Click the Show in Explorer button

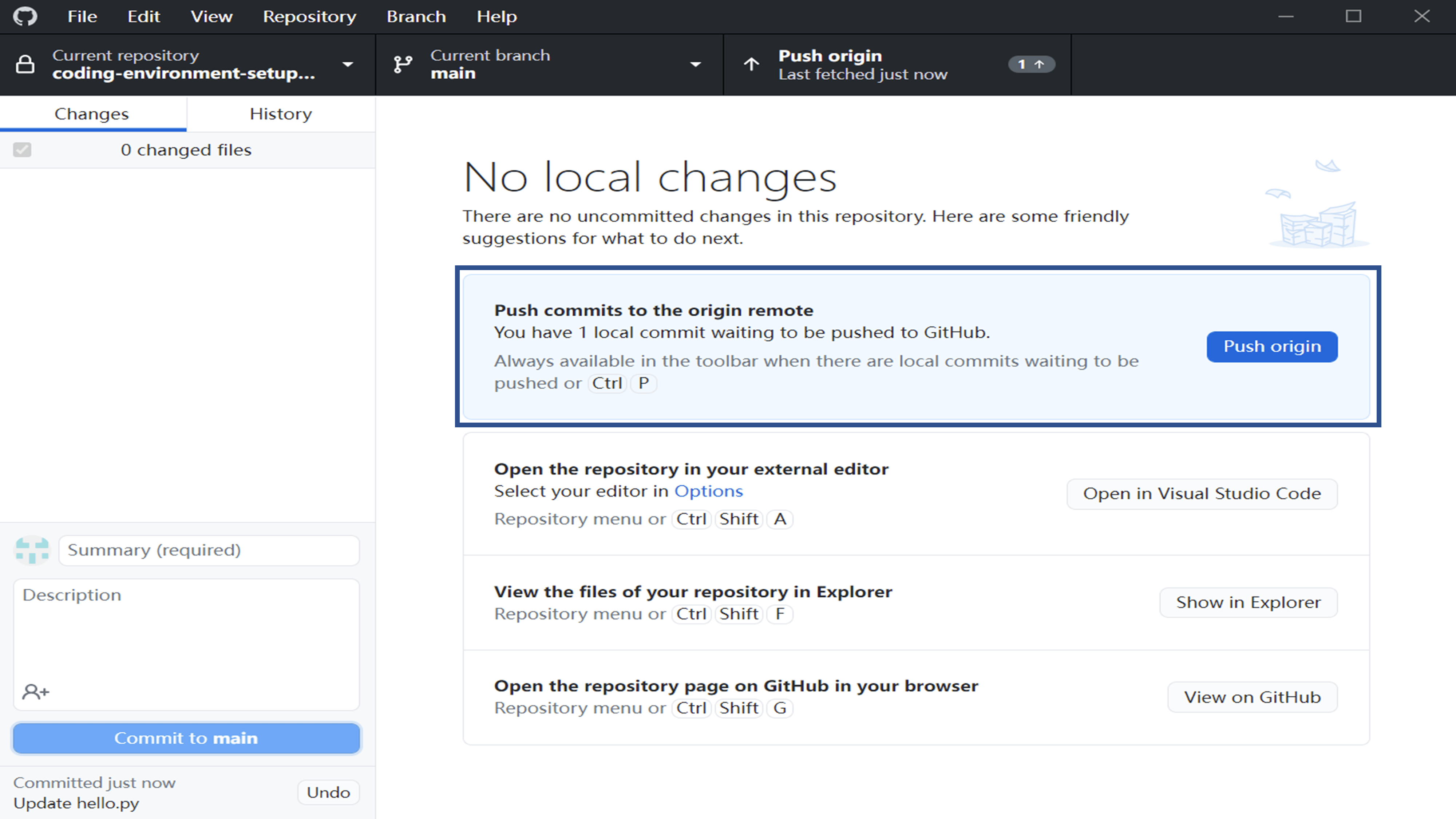1248,602
